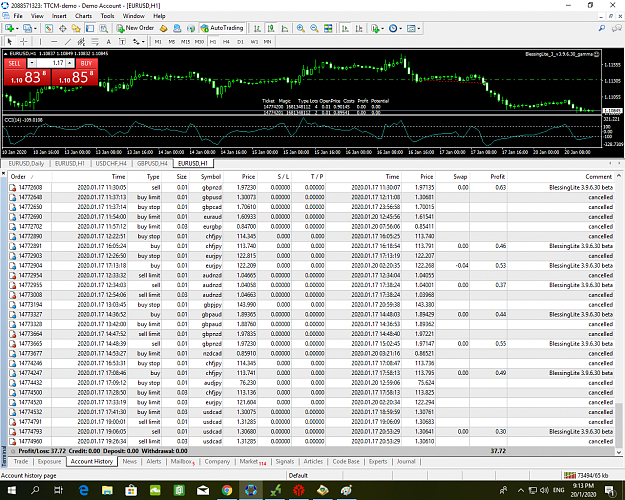Switch to the GBPUSD,H4 chart tab
Viewport: 625px width, 500px height.
tap(152, 163)
